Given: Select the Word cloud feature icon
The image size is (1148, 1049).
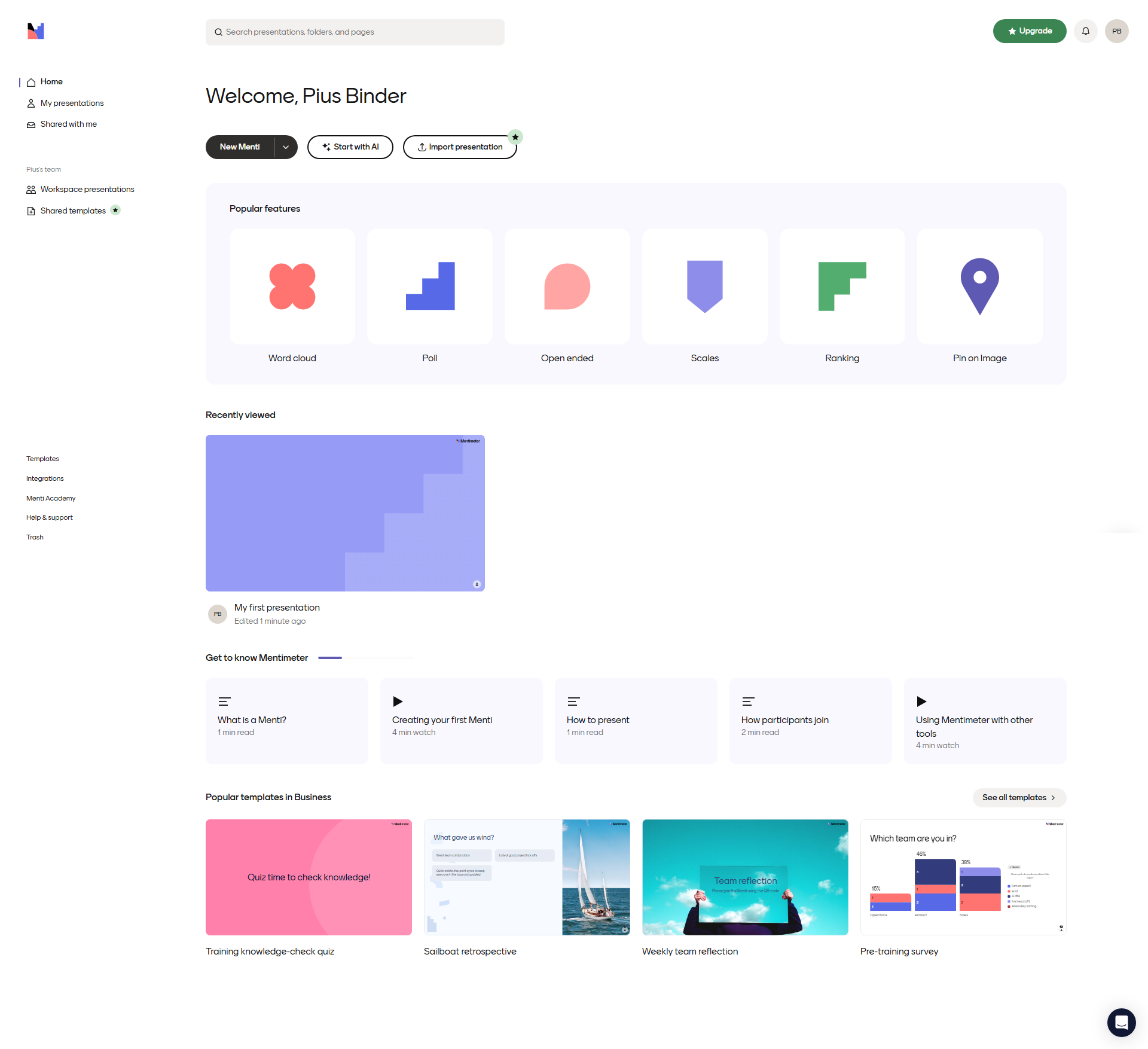Looking at the screenshot, I should tap(292, 286).
